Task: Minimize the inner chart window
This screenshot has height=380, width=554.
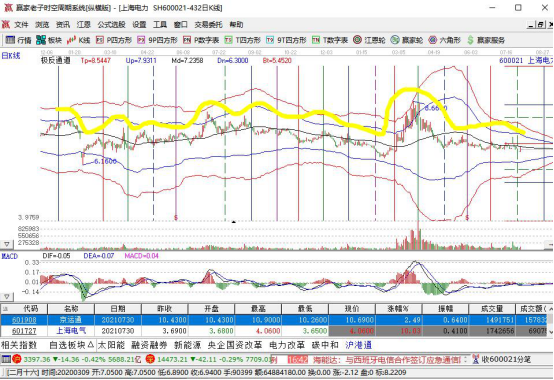Action: pos(531,25)
